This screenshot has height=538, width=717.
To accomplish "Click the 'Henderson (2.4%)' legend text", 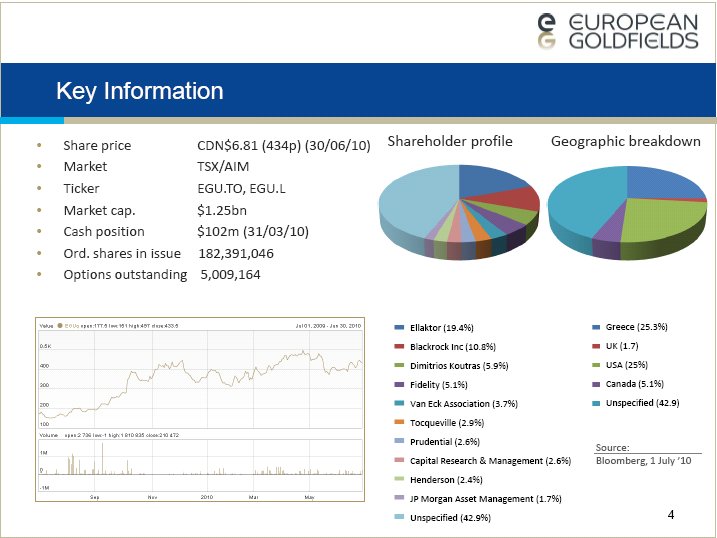I will (446, 480).
